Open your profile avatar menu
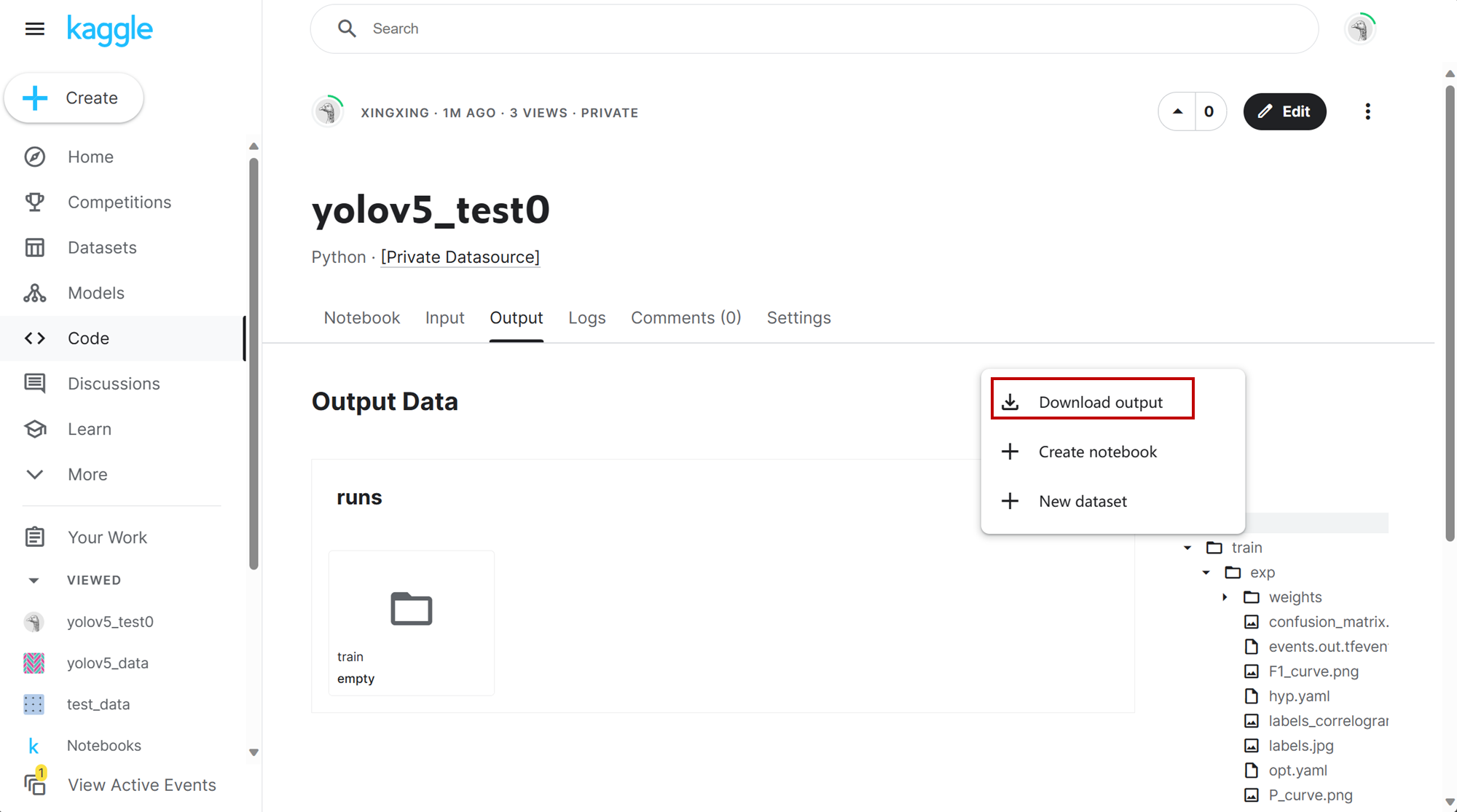 pyautogui.click(x=1359, y=28)
